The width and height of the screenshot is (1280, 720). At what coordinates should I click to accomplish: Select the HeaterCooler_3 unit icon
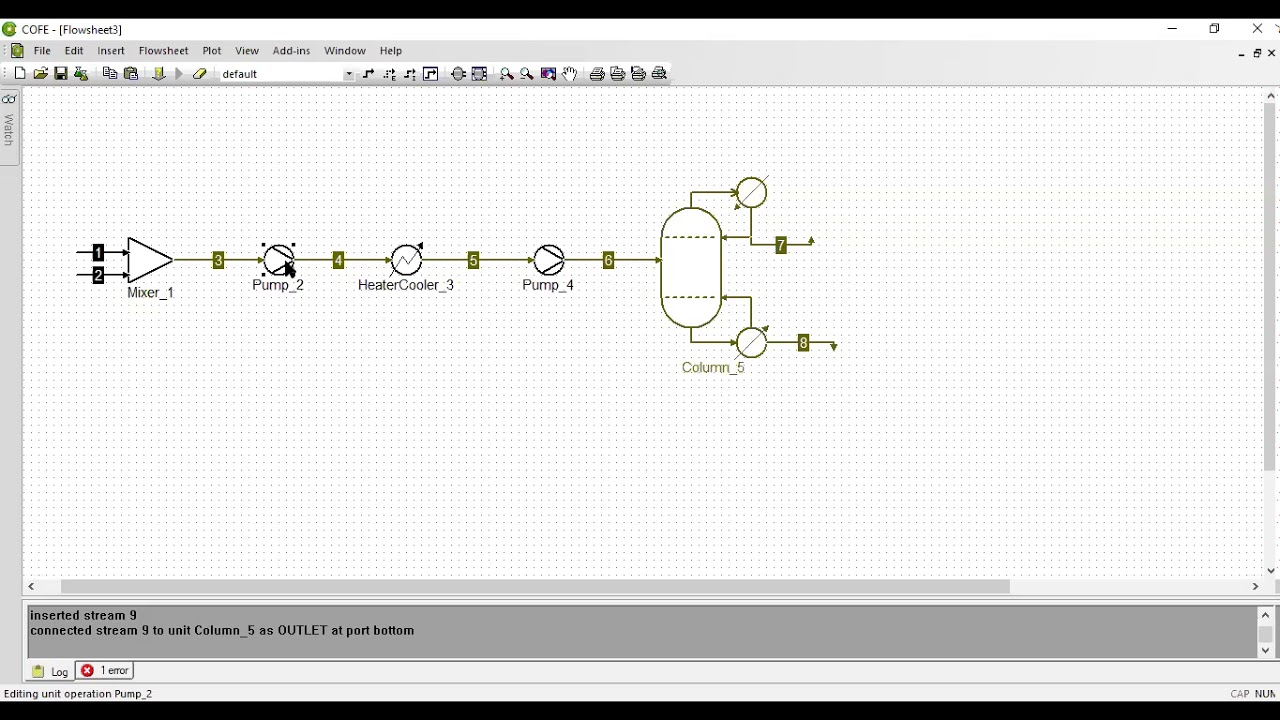point(406,260)
